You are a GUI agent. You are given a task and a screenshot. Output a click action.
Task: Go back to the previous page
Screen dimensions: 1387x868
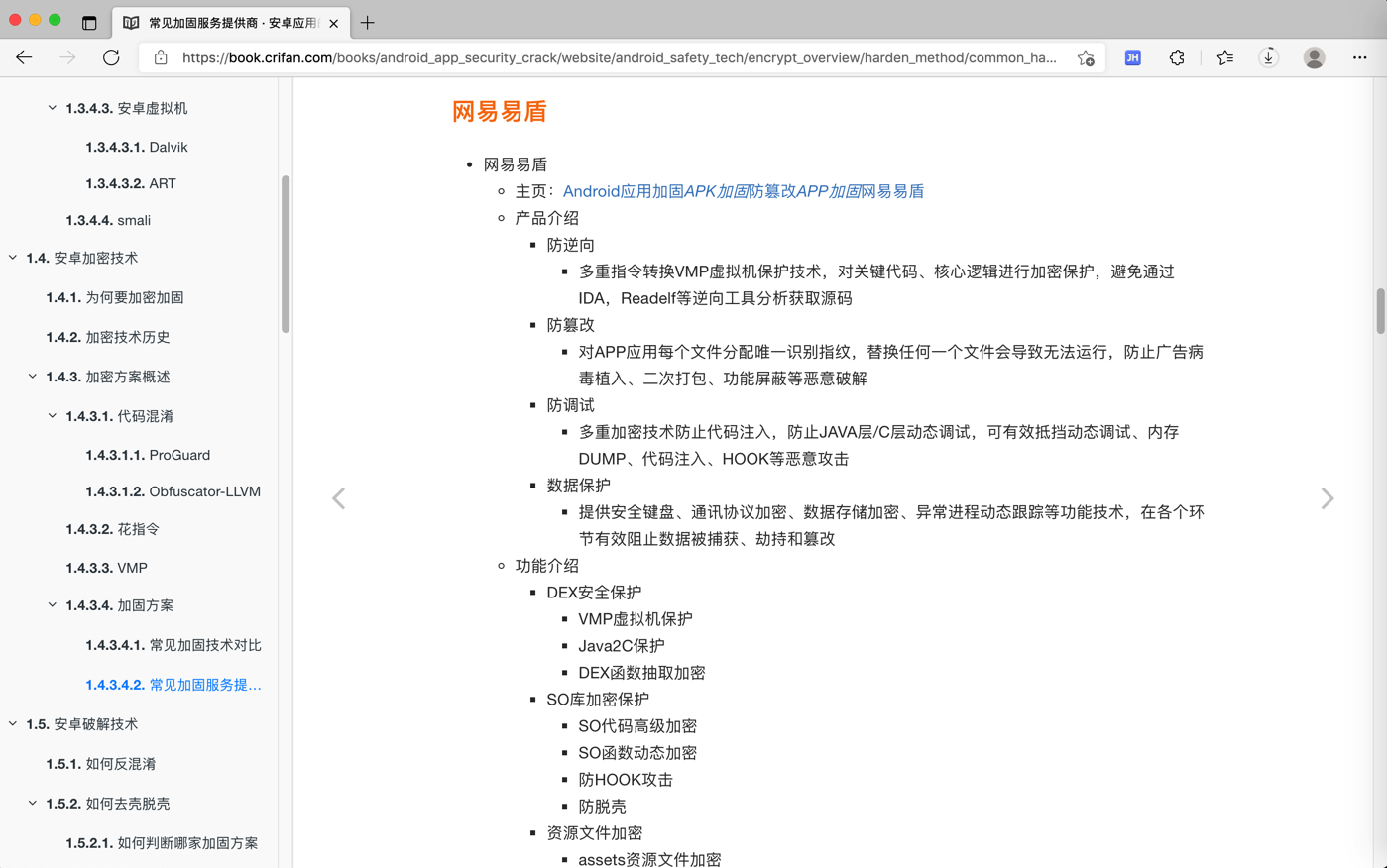coord(24,57)
